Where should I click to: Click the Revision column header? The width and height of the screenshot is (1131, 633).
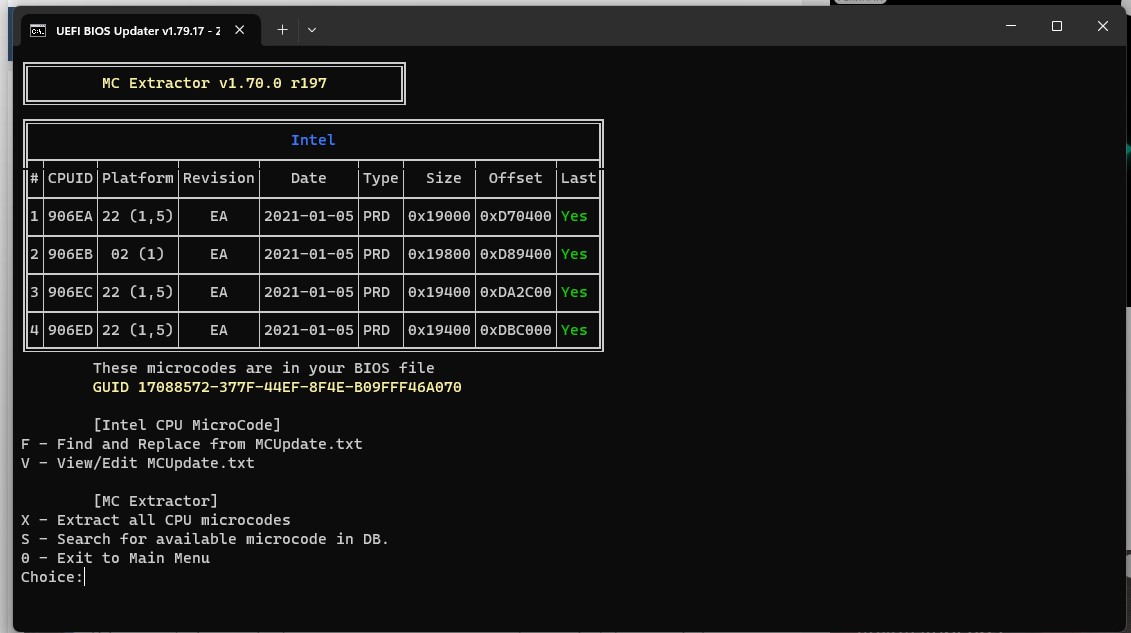point(219,178)
